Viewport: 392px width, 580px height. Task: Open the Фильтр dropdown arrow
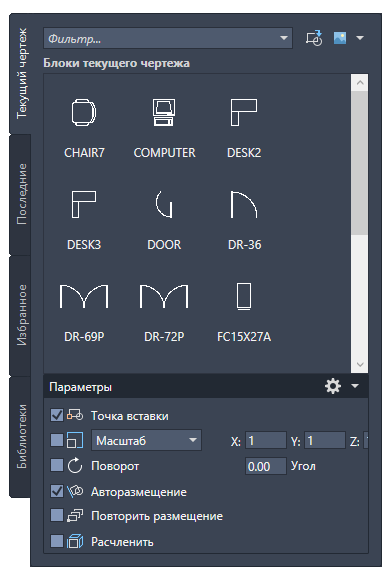(x=284, y=38)
